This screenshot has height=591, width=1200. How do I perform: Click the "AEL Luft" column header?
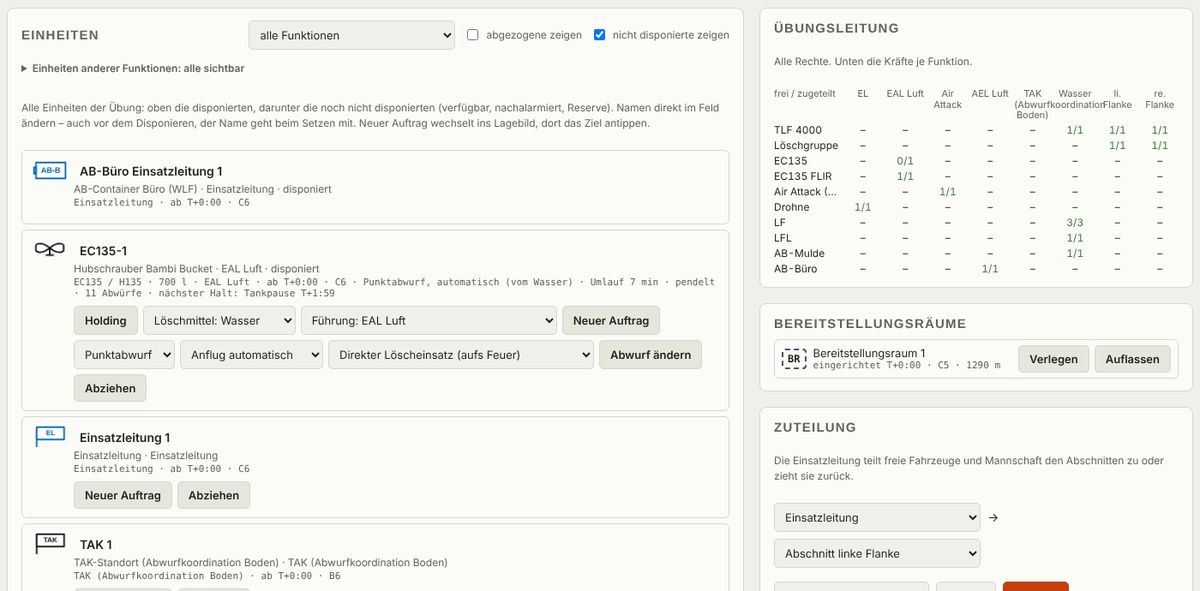click(x=990, y=93)
